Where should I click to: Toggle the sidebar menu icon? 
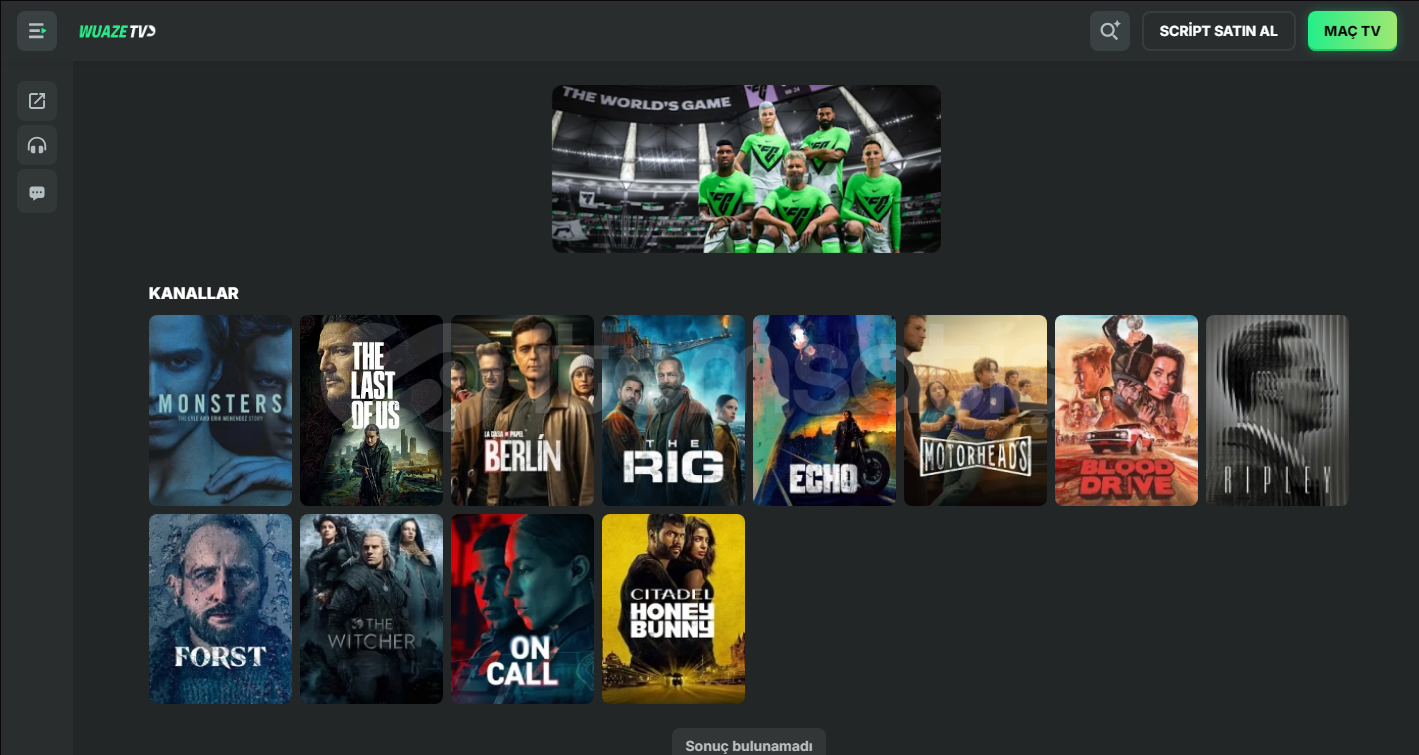(x=37, y=31)
